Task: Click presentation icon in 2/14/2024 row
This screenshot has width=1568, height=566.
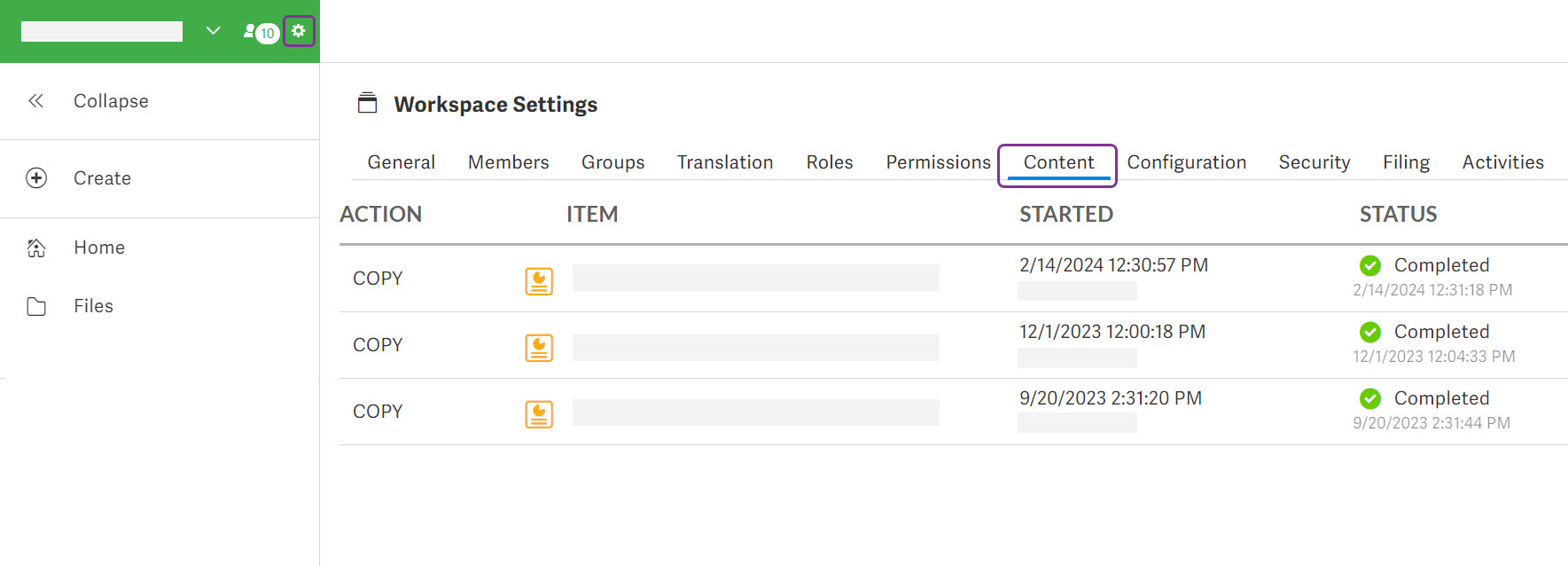Action: (539, 281)
